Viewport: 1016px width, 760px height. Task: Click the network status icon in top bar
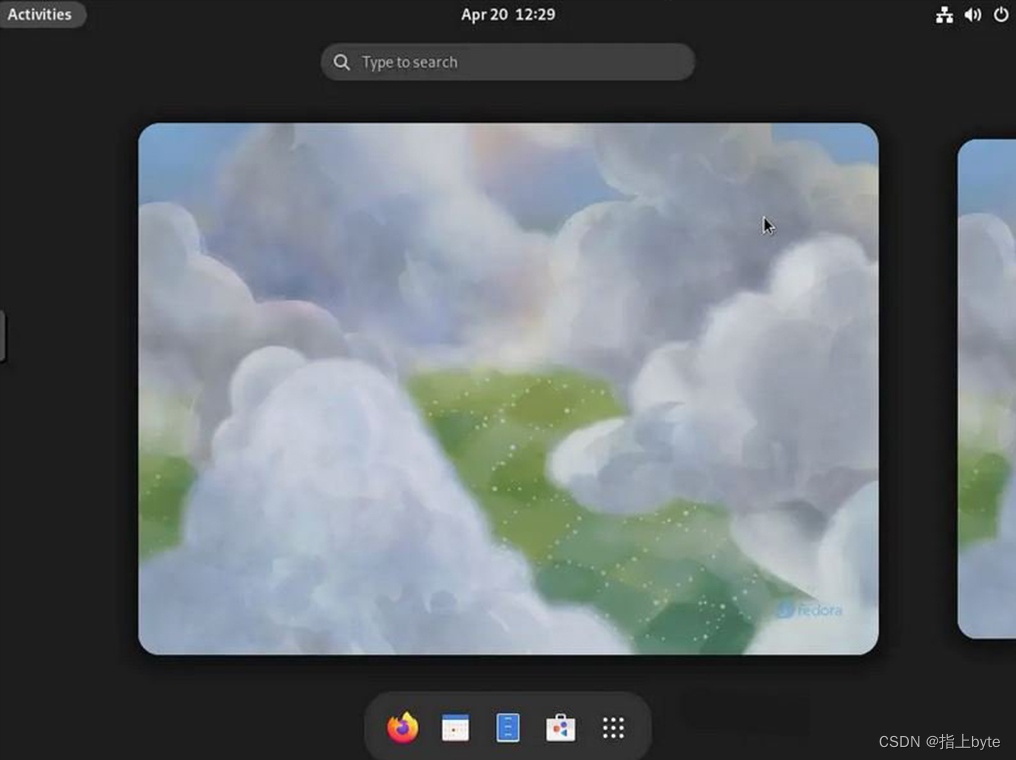point(944,15)
